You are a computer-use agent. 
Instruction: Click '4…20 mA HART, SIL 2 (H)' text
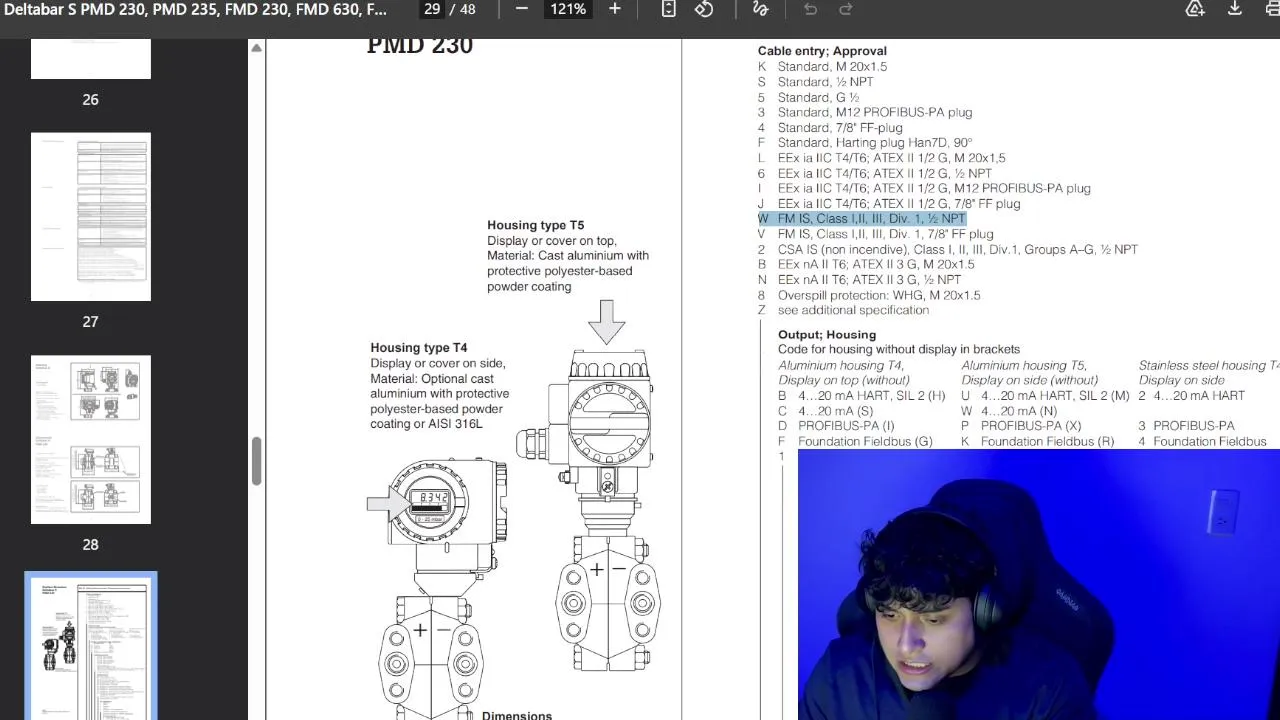(872, 396)
